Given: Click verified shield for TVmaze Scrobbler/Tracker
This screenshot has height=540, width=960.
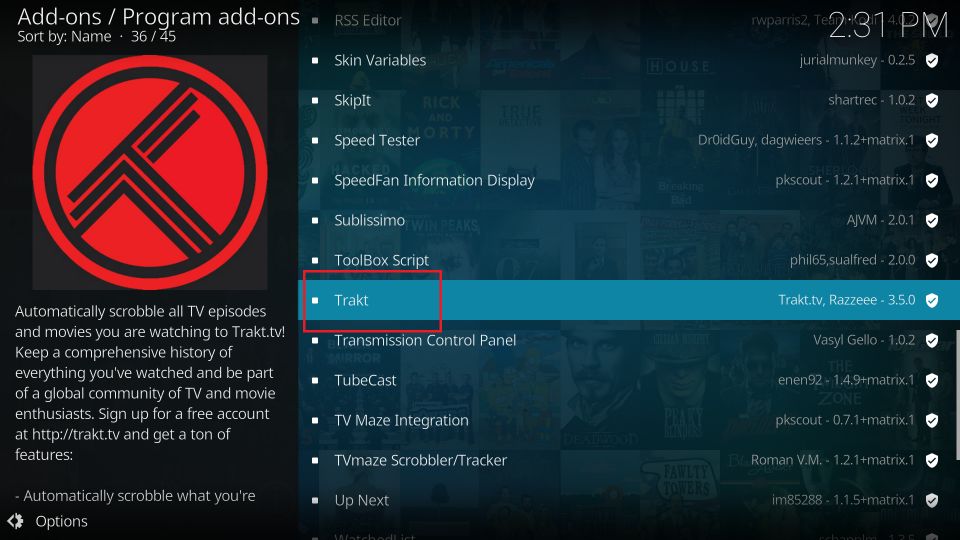Looking at the screenshot, I should [932, 460].
